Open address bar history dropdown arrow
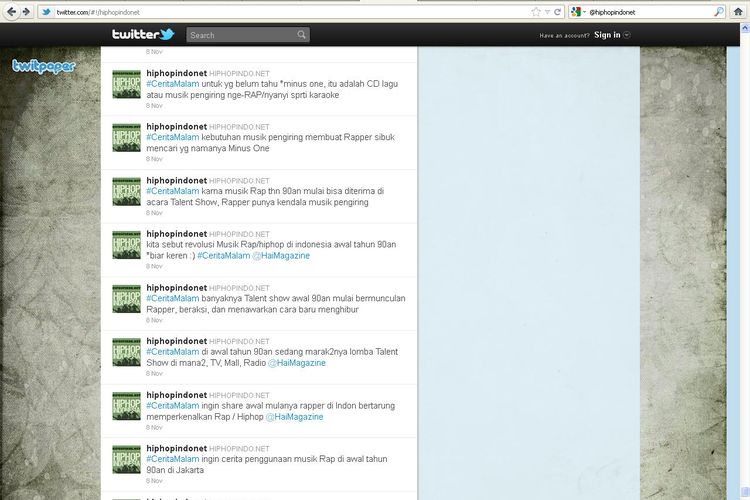This screenshot has width=750, height=500. point(547,12)
